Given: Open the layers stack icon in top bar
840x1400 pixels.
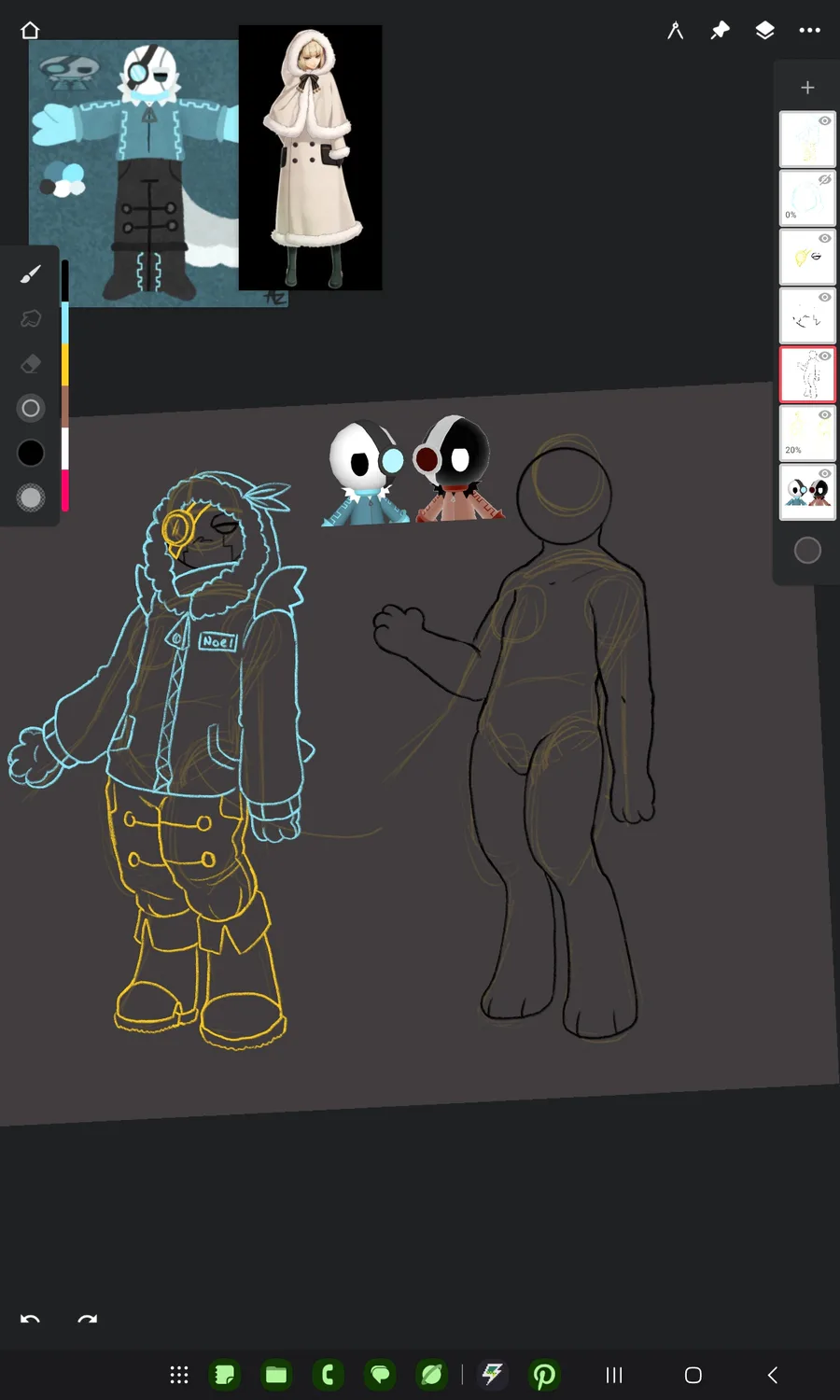Looking at the screenshot, I should [764, 31].
